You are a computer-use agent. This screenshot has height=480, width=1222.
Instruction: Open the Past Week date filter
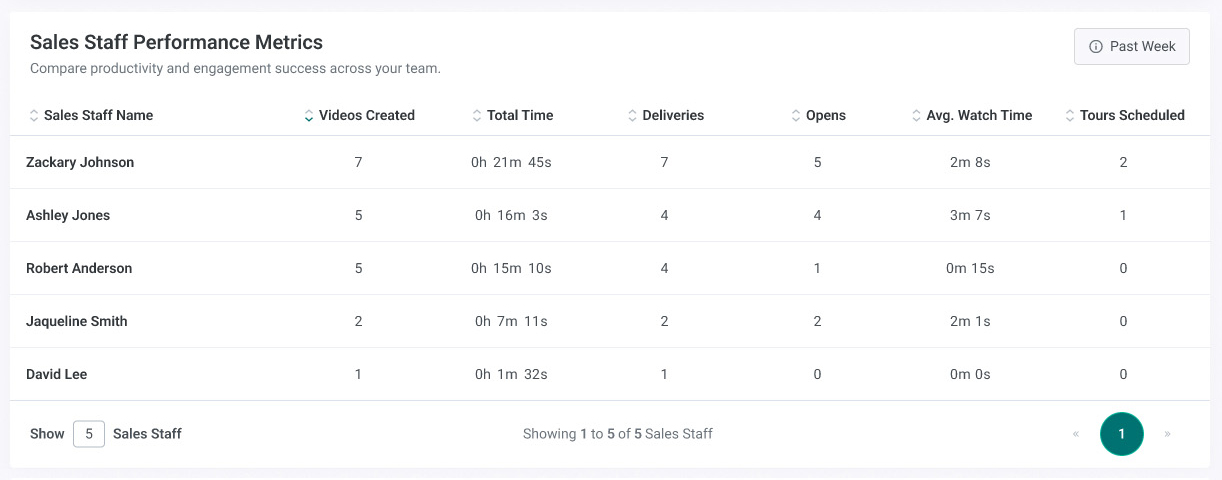point(1132,47)
